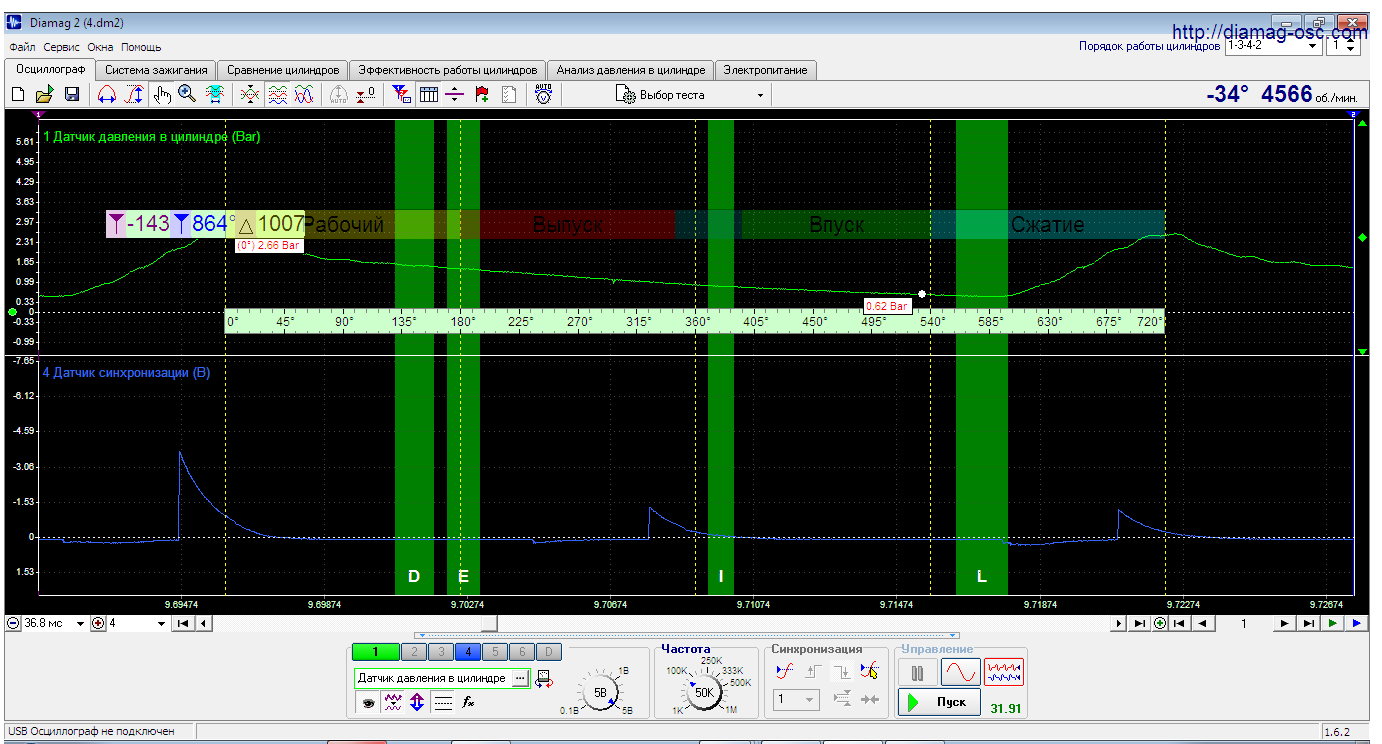1382x744 pixels.
Task: Click the pause button
Action: point(917,672)
